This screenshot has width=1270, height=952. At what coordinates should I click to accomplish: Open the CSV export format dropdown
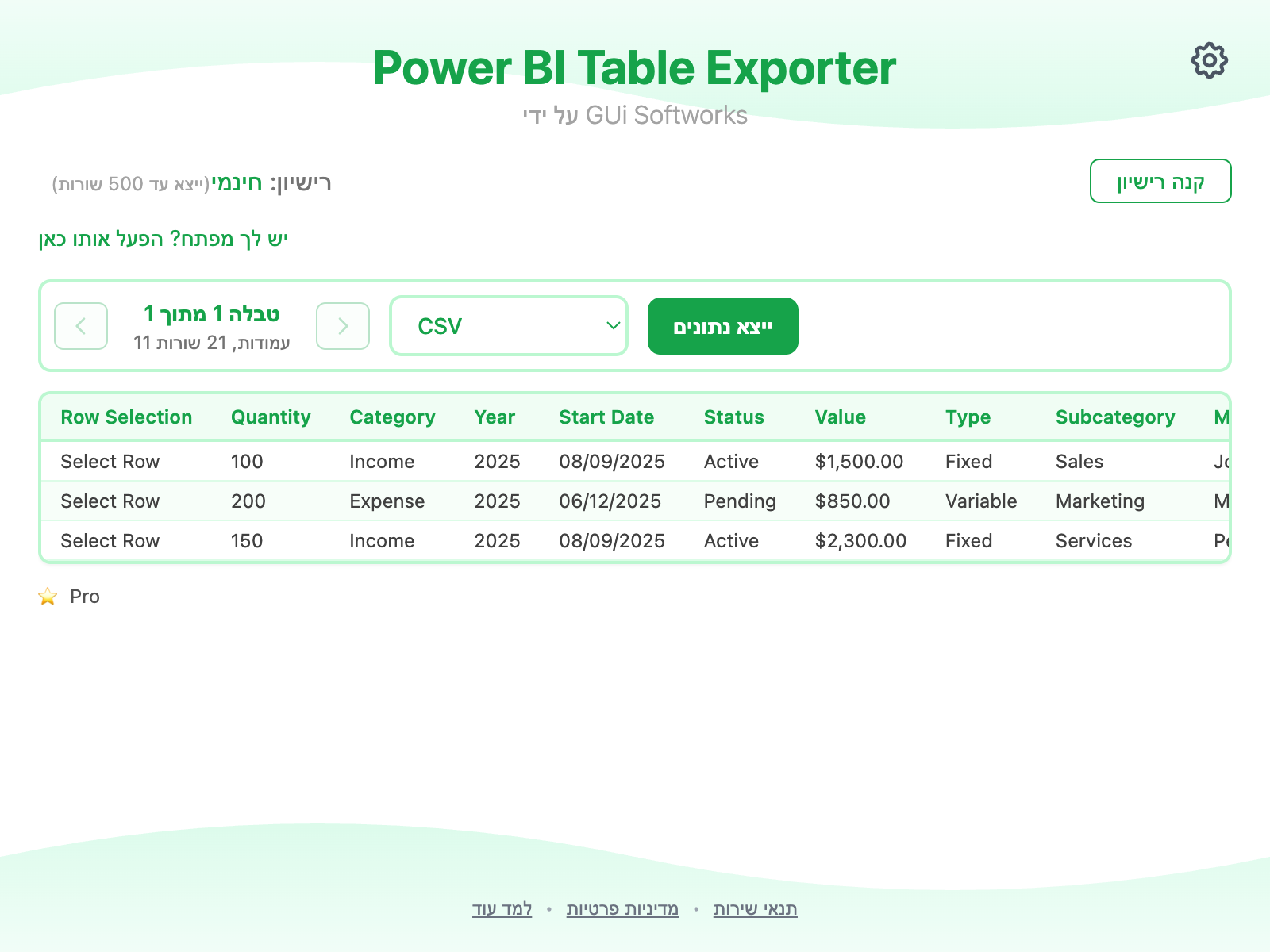pos(509,326)
